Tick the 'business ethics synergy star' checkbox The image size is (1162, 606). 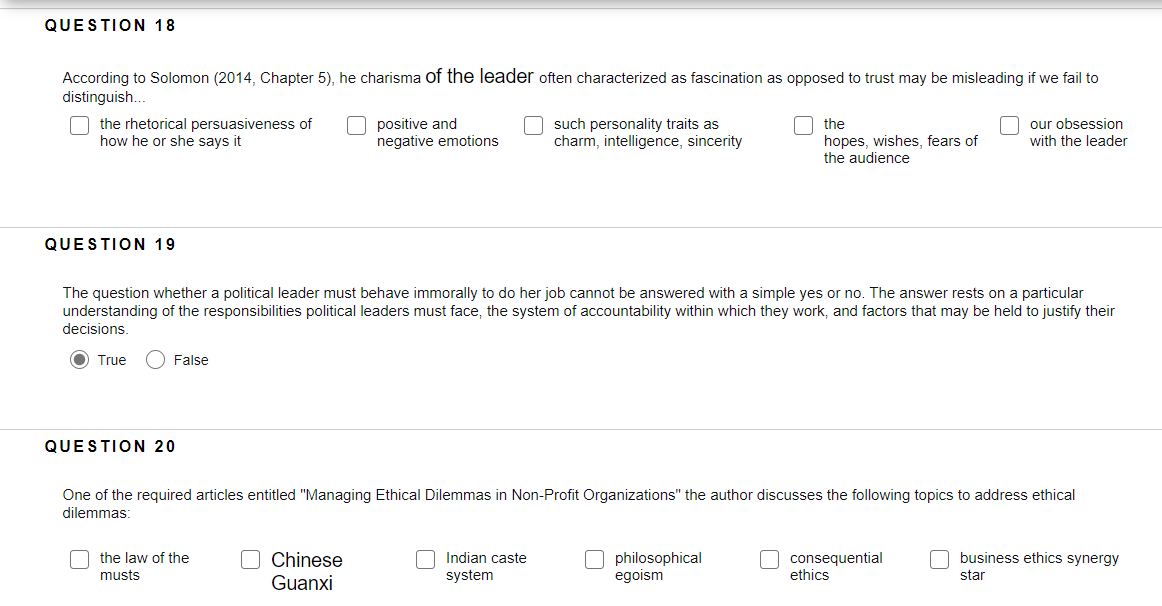[x=940, y=559]
